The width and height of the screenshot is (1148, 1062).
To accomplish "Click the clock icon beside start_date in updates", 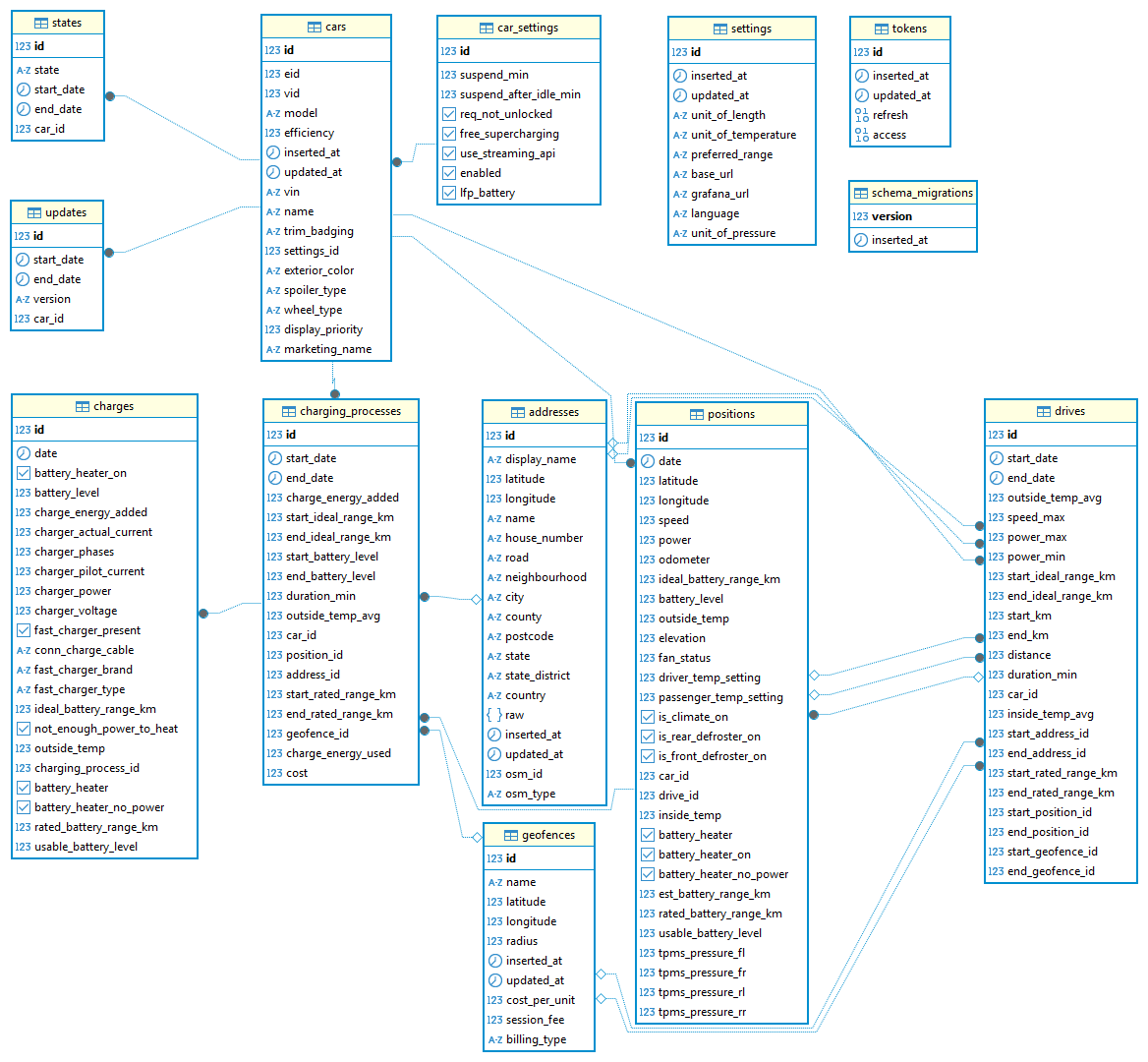I will (x=23, y=260).
